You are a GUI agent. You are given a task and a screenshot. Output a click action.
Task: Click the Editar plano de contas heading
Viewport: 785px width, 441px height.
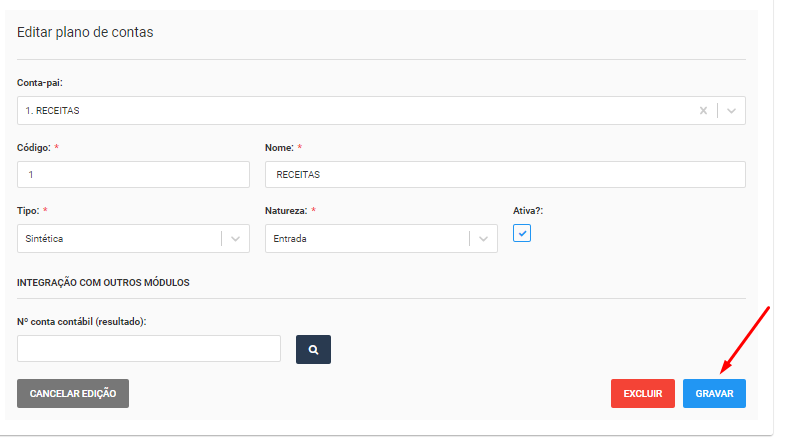click(x=85, y=32)
